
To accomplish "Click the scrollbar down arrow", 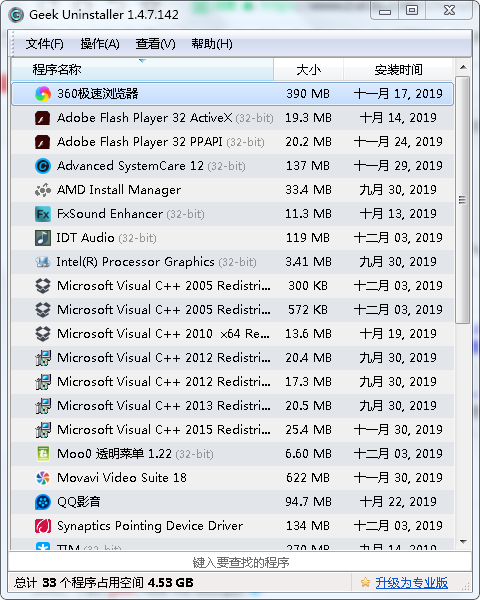I will pos(463,541).
